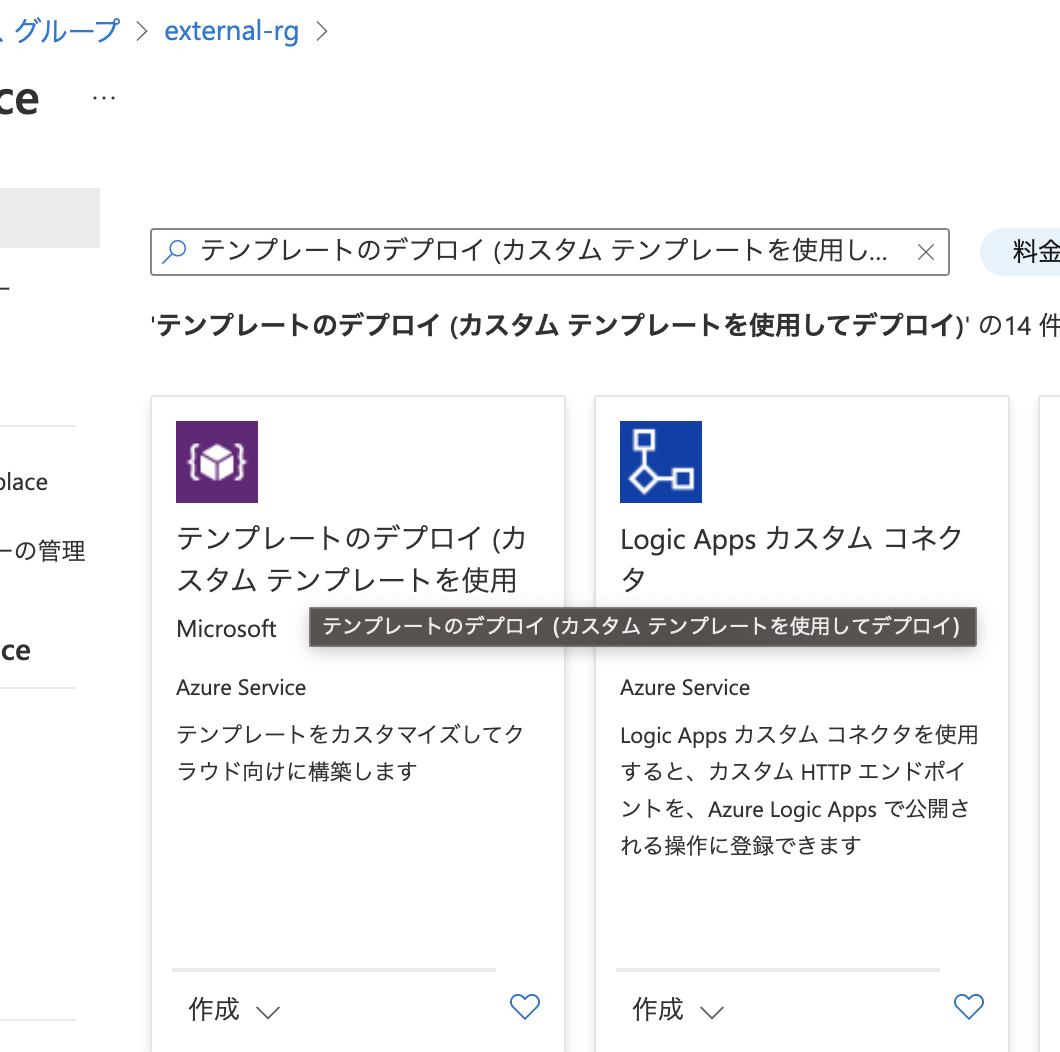Viewport: 1060px width, 1052px height.
Task: Open card title Logic Apps カスタム コネクタ
Action: pos(792,559)
